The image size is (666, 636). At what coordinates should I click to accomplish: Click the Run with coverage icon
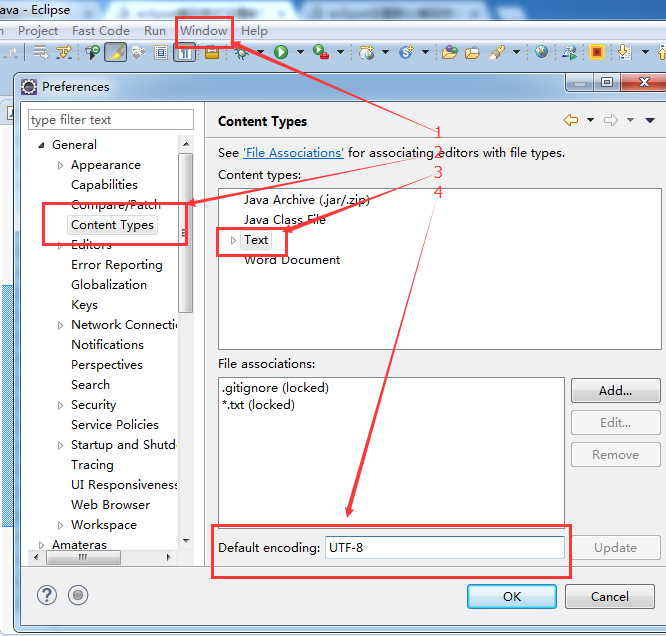pyautogui.click(x=321, y=52)
